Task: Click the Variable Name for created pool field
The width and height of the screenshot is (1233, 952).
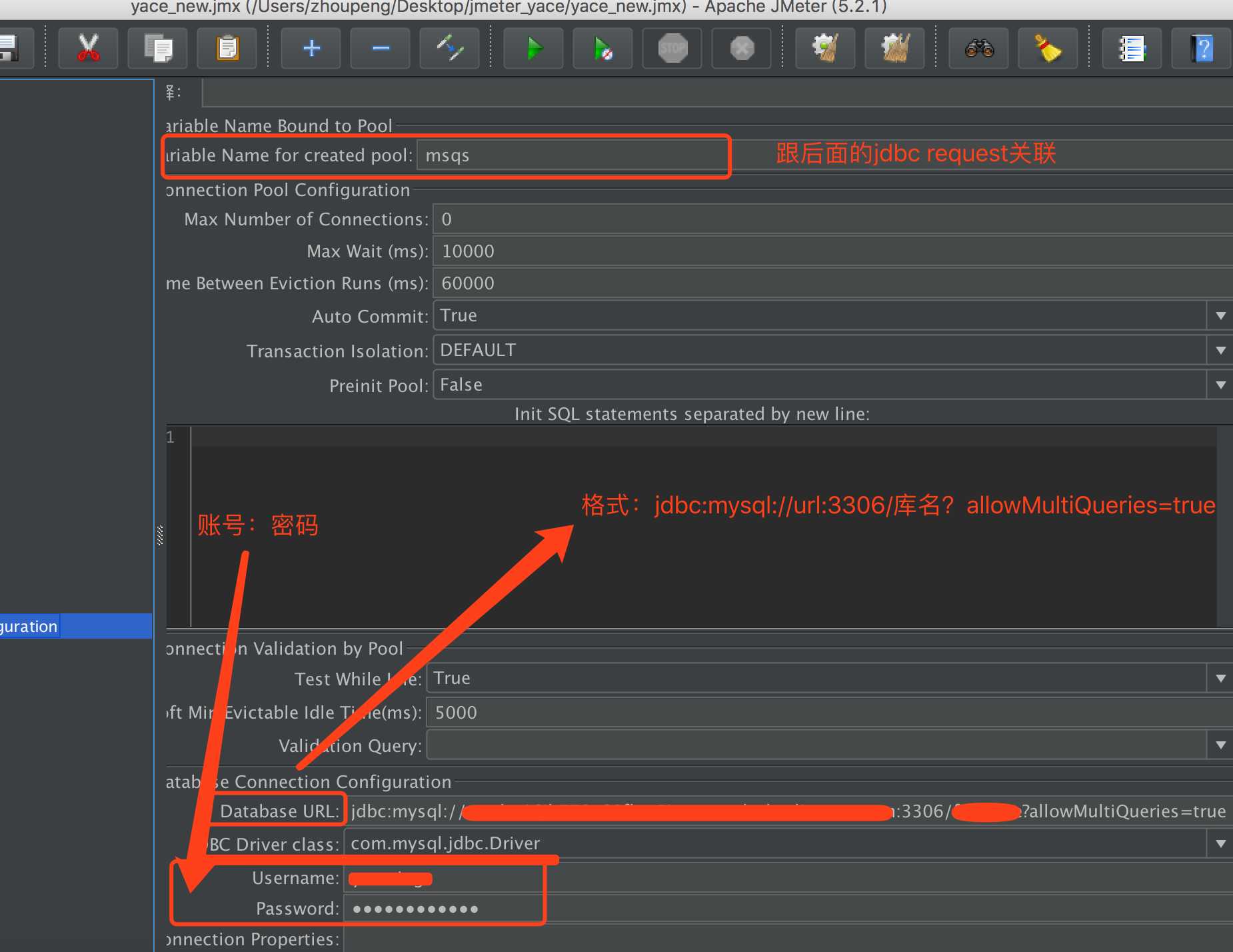Action: pyautogui.click(x=824, y=155)
